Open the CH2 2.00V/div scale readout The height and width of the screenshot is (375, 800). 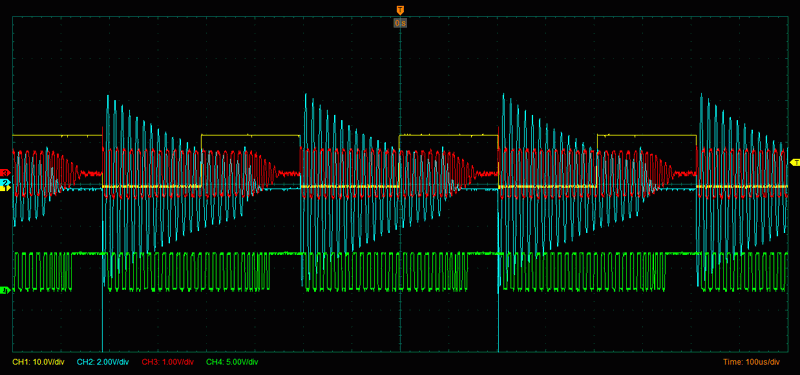click(103, 362)
